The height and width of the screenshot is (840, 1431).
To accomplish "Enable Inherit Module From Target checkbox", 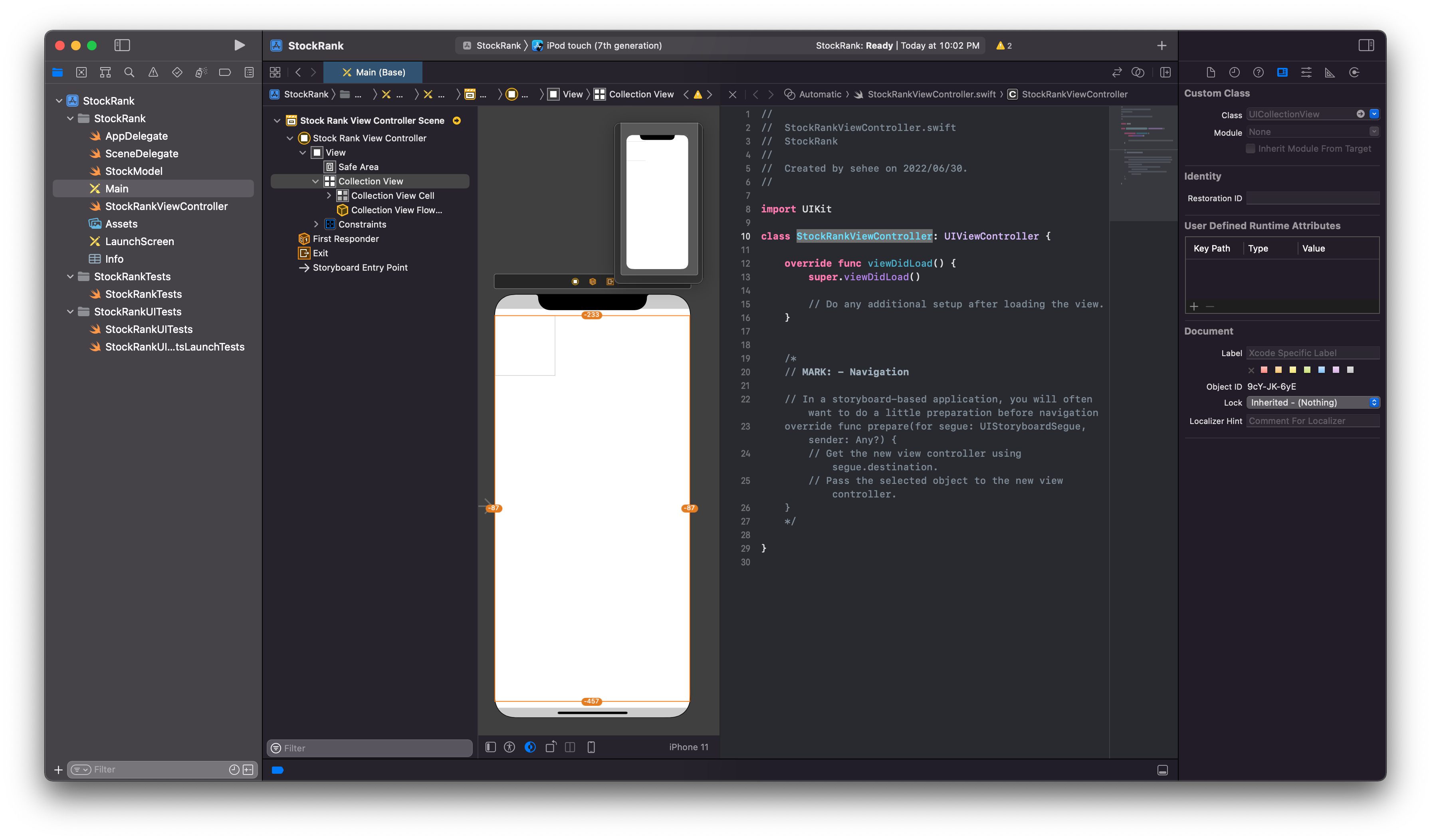I will (x=1250, y=149).
